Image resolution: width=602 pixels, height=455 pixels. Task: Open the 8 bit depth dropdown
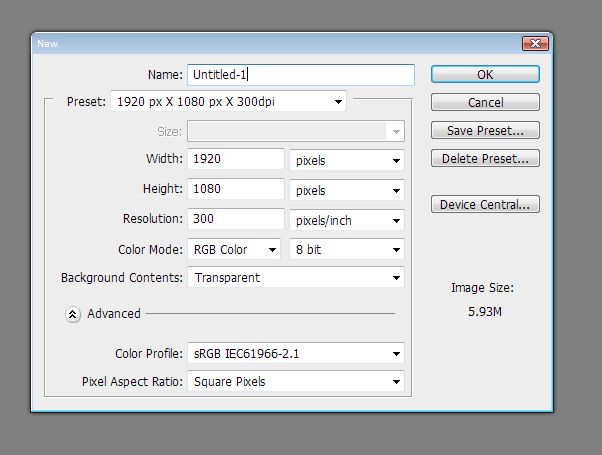[x=347, y=250]
